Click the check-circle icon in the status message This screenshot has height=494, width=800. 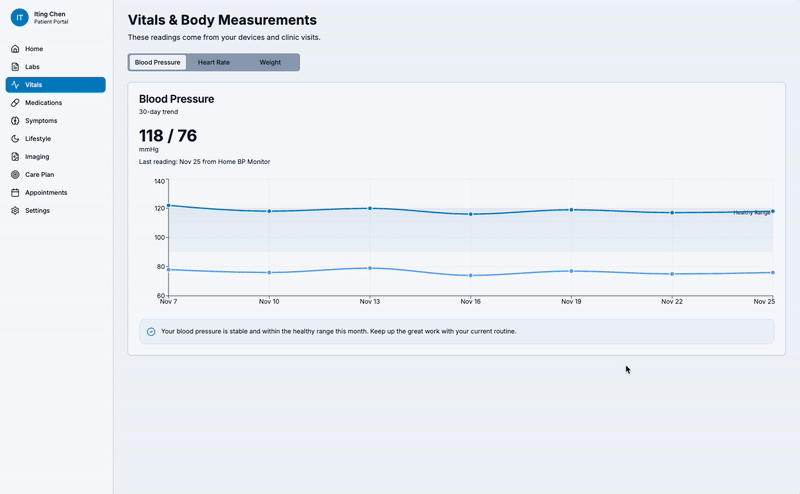pos(151,332)
